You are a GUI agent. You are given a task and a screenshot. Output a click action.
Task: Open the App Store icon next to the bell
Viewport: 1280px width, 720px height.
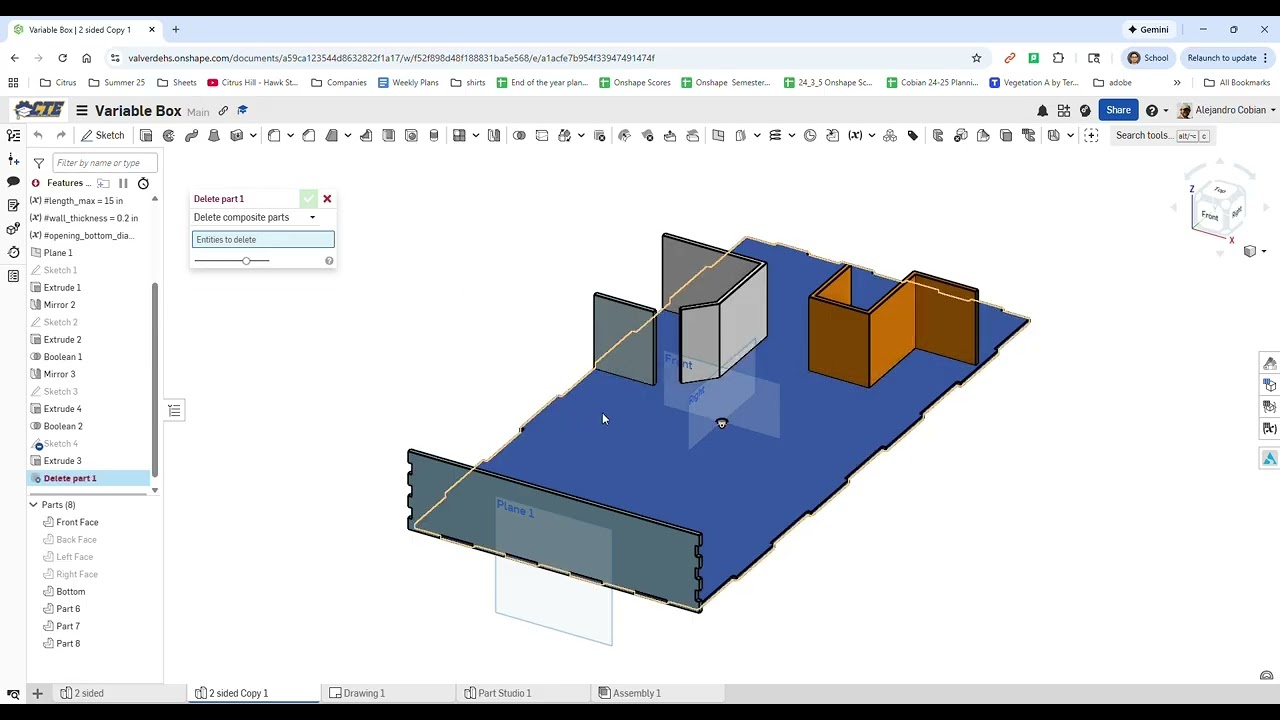click(x=1064, y=110)
